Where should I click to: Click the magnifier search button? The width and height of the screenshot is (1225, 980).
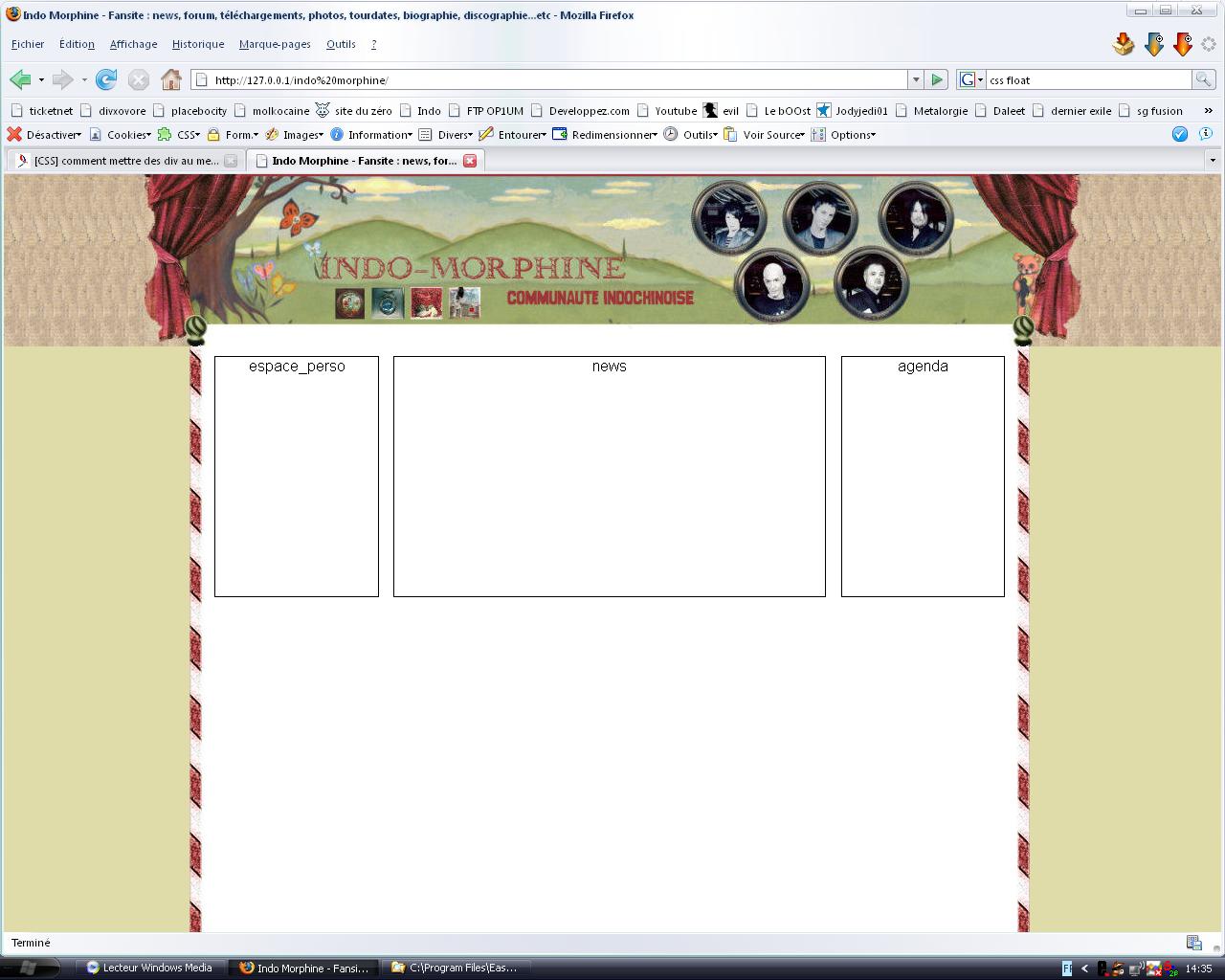[1203, 79]
